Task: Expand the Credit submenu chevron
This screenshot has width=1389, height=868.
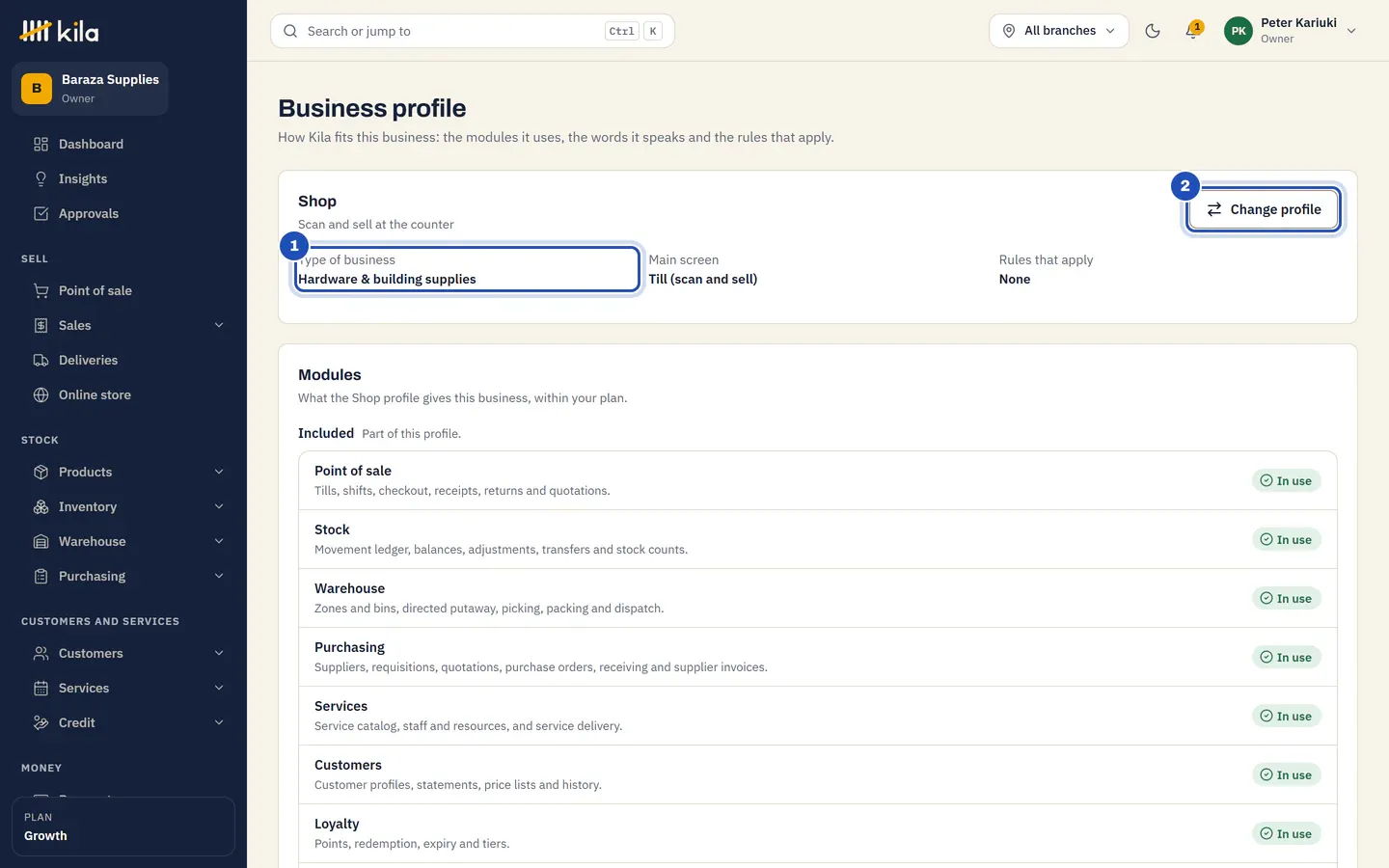Action: (x=219, y=722)
